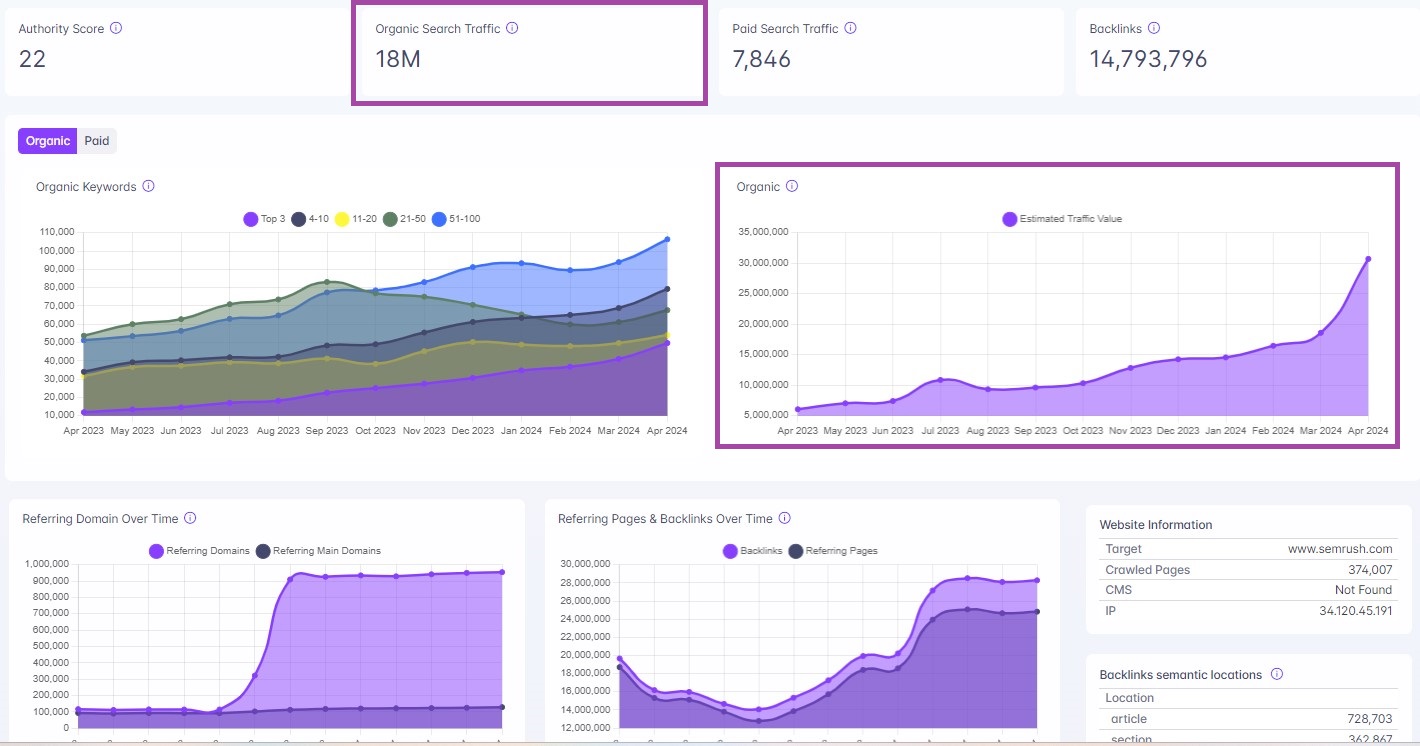Toggle the Estimated Traffic Value legend
This screenshot has width=1420, height=746.
pos(1062,219)
